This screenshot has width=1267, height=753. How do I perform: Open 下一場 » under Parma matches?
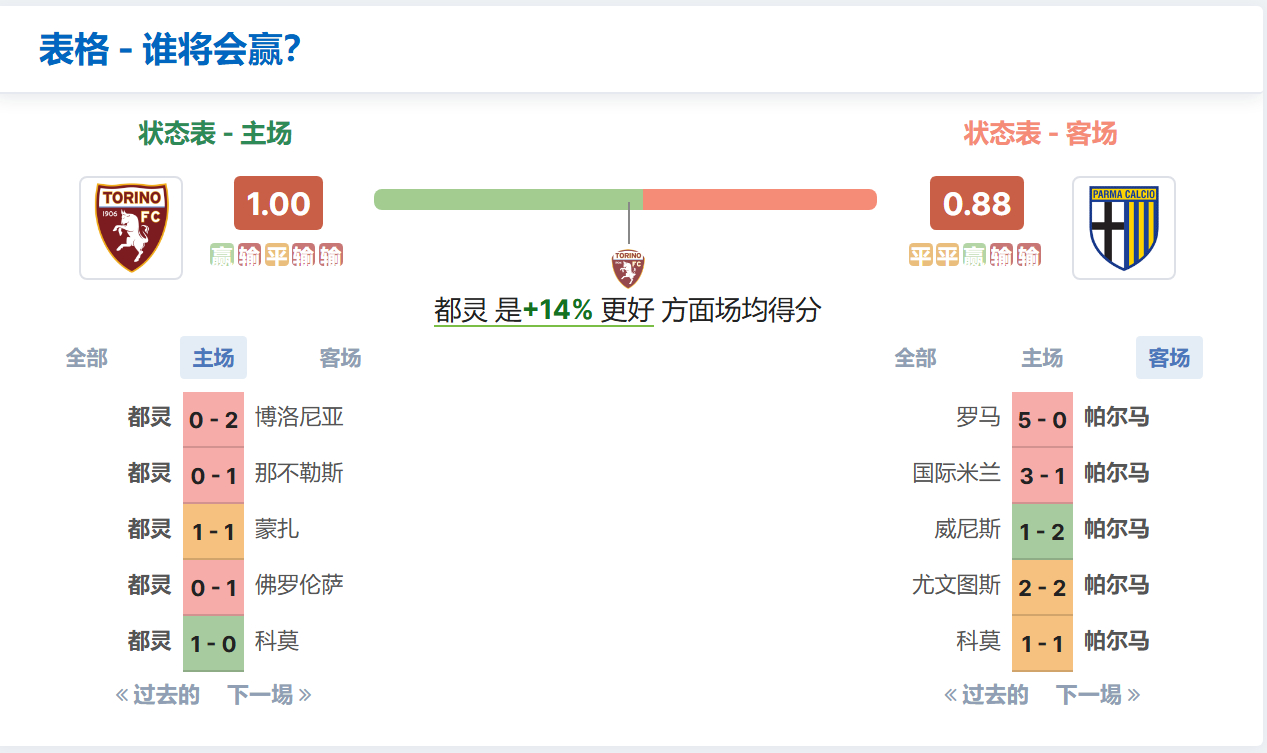[x=1098, y=695]
